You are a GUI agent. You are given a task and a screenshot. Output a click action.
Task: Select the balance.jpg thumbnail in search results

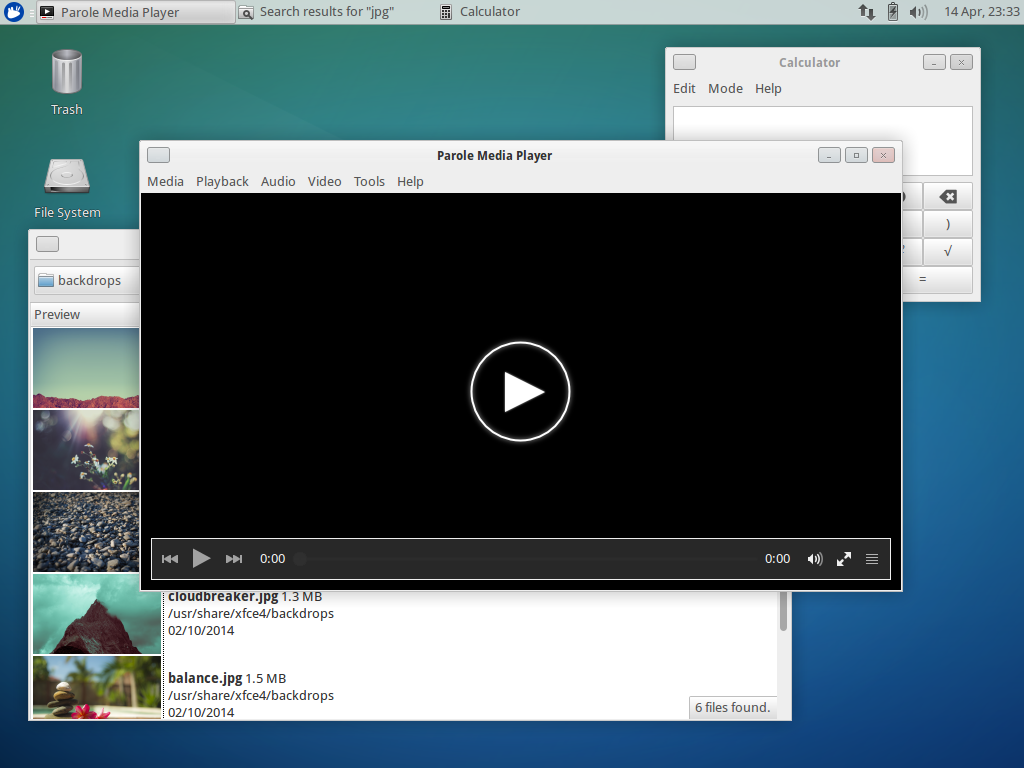click(97, 687)
